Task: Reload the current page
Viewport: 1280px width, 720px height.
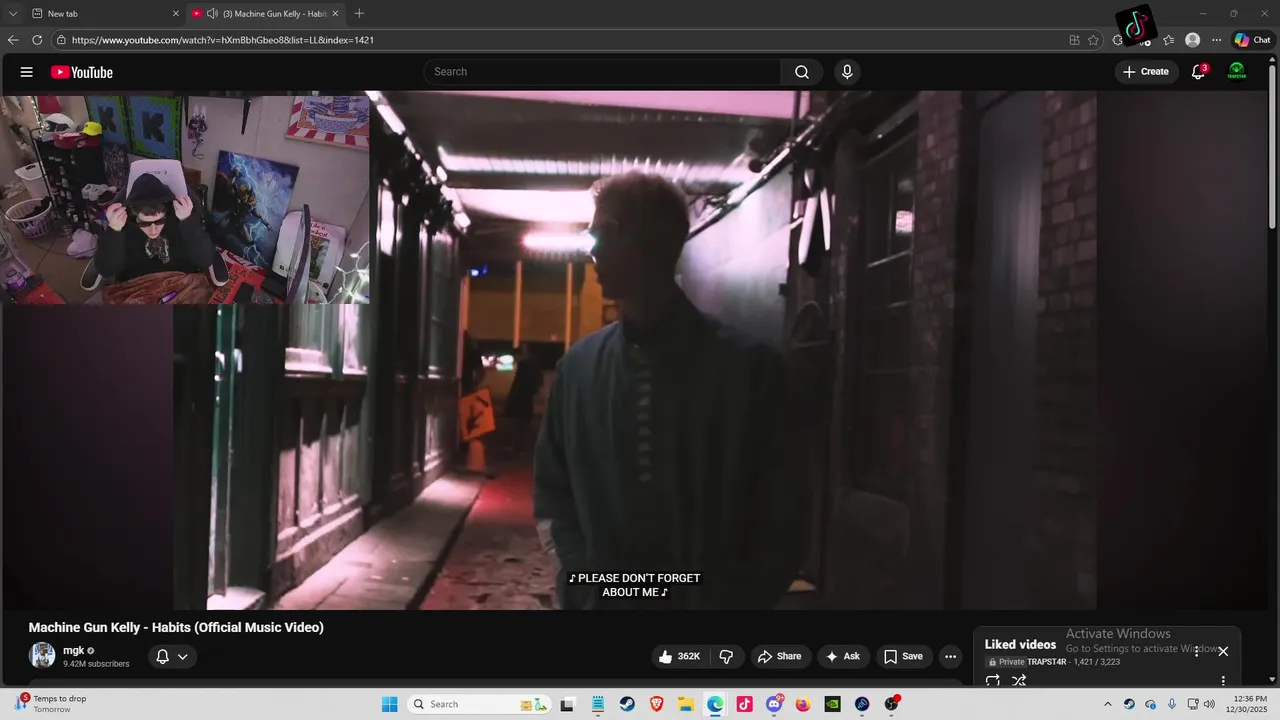Action: 37,40
